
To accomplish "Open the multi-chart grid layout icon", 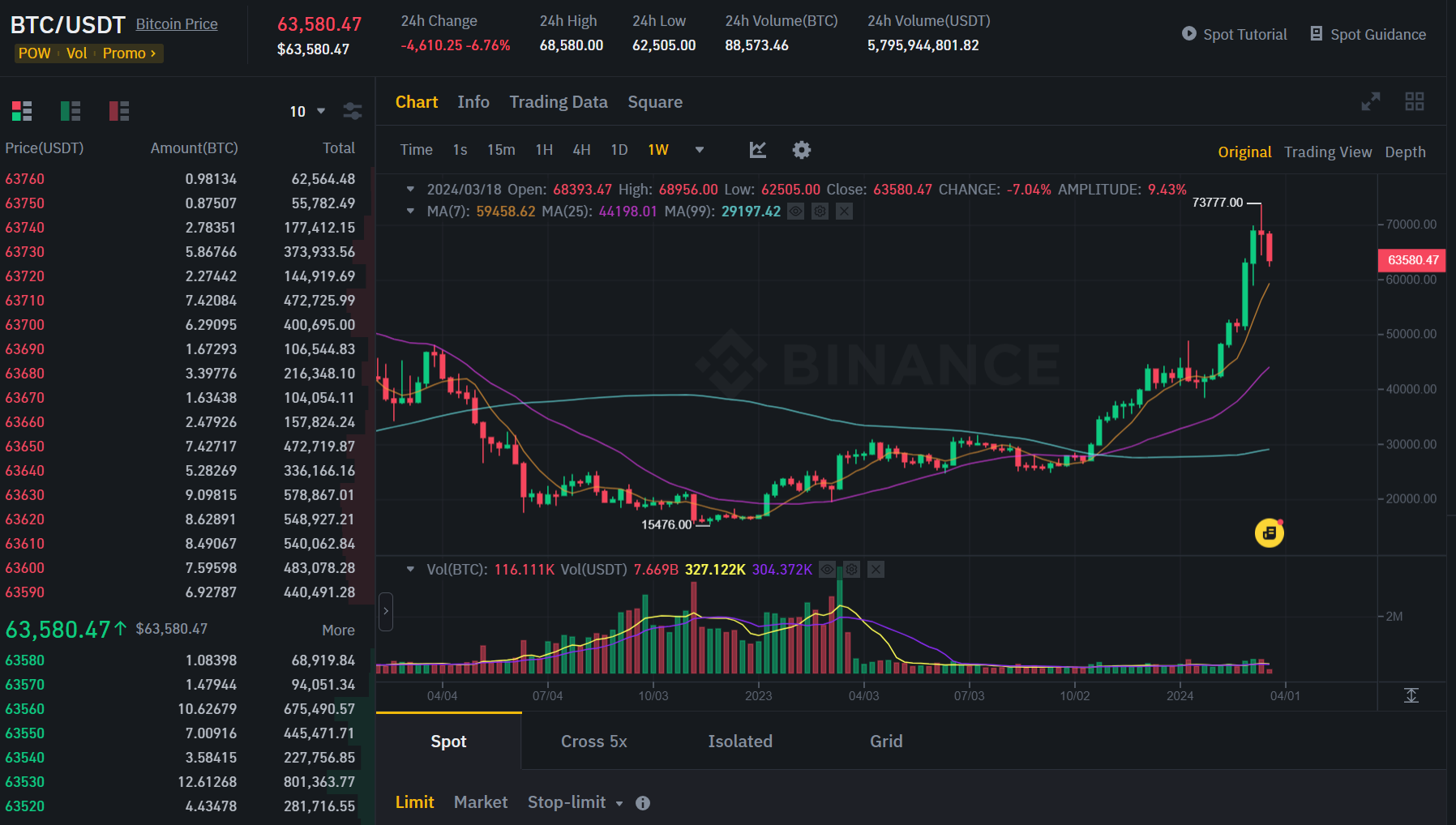I will (x=1415, y=101).
